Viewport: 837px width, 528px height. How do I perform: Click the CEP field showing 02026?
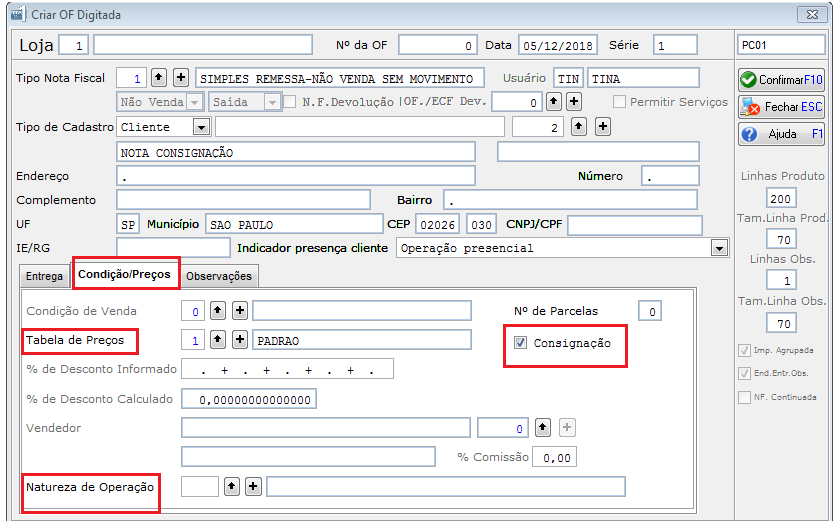[x=438, y=224]
